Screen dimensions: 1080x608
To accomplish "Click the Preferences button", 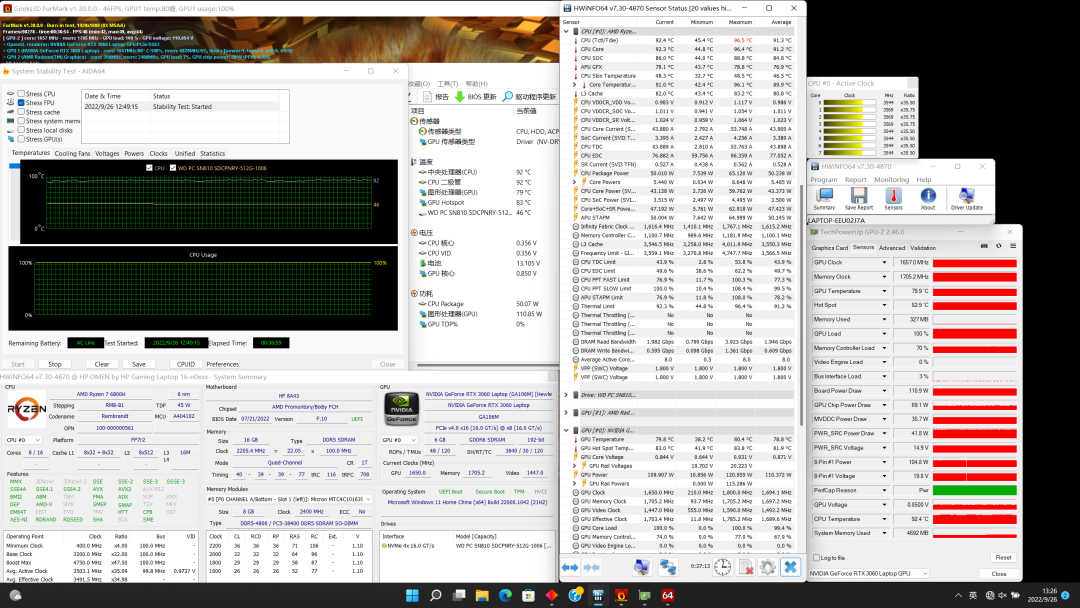I will click(222, 364).
